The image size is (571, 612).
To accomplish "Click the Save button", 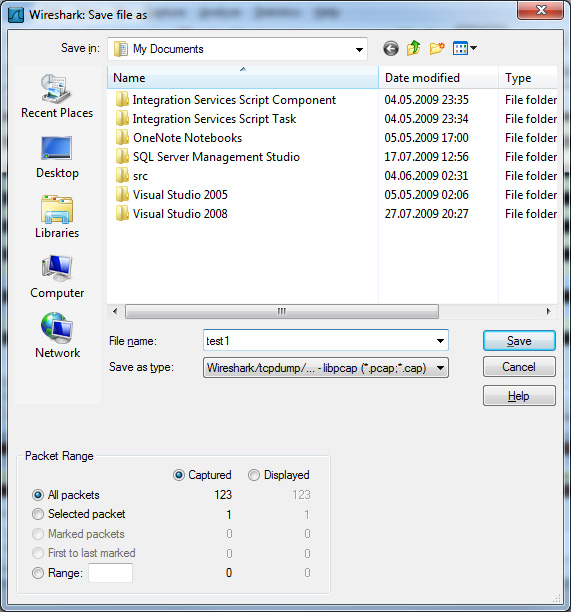I will pyautogui.click(x=519, y=341).
